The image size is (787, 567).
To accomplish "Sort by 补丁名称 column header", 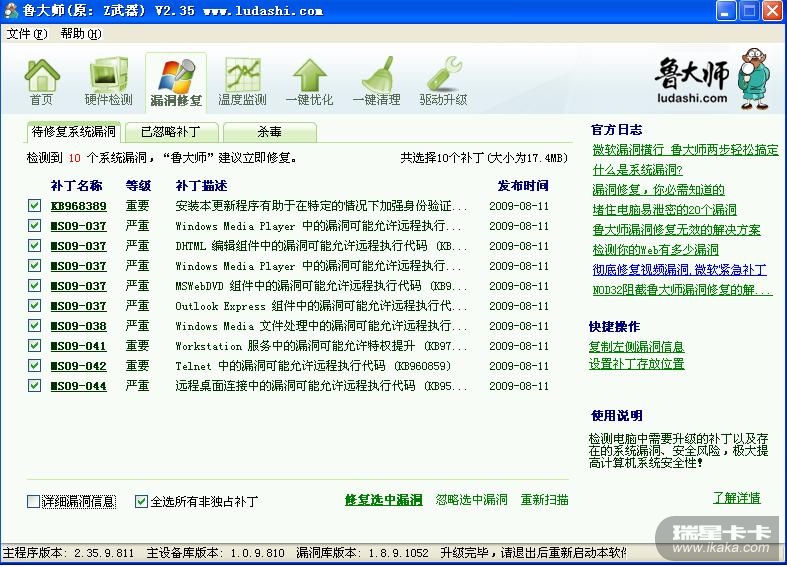I will (x=76, y=186).
